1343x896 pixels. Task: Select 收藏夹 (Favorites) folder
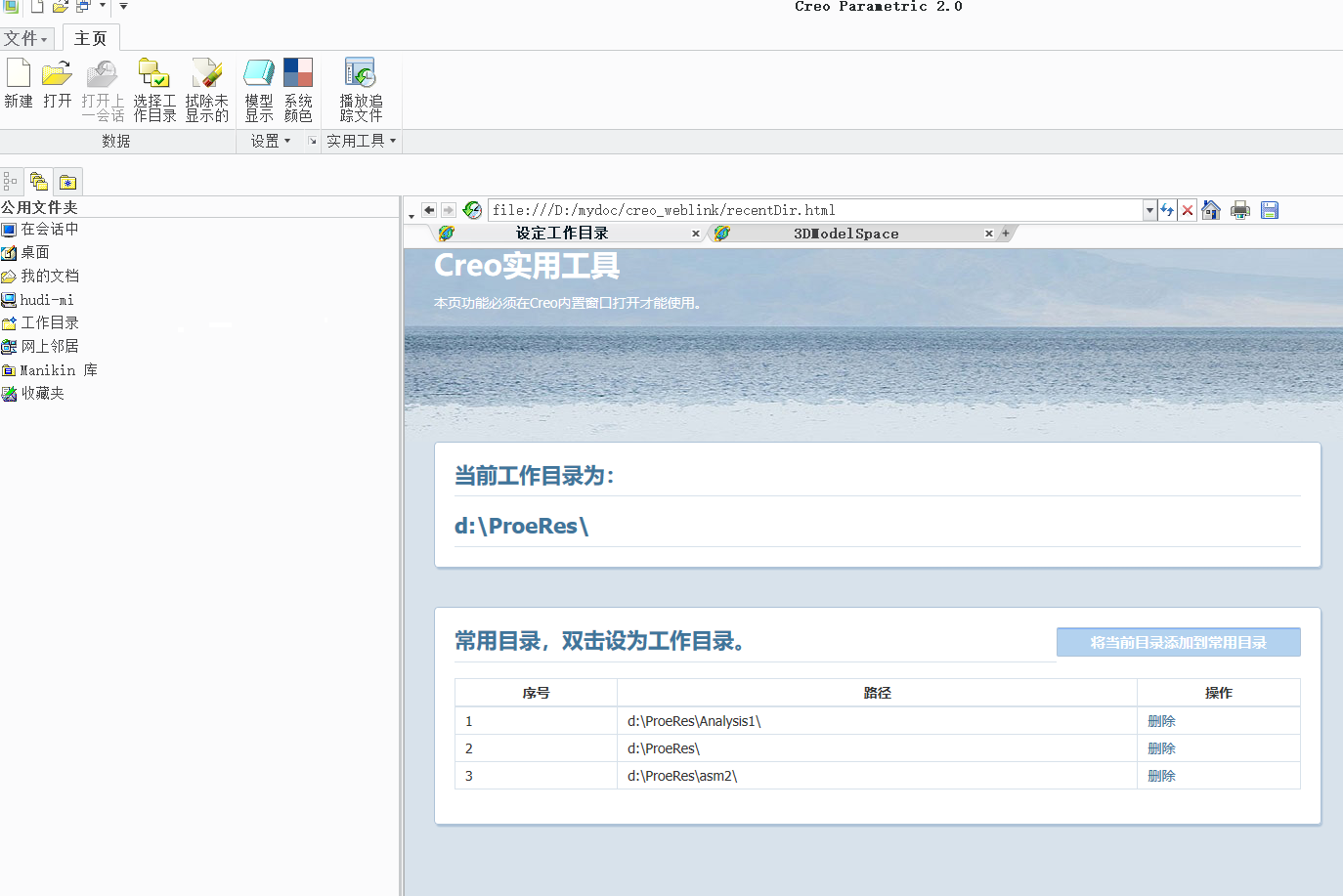(x=33, y=393)
